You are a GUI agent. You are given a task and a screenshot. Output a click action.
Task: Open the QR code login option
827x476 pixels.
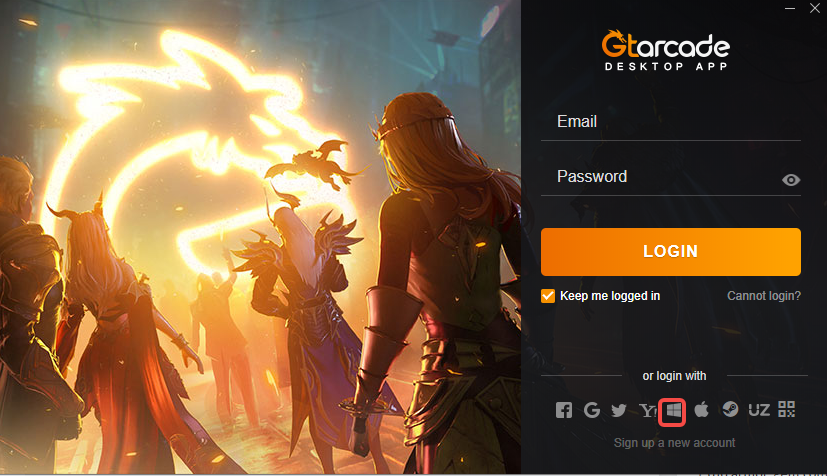(786, 409)
